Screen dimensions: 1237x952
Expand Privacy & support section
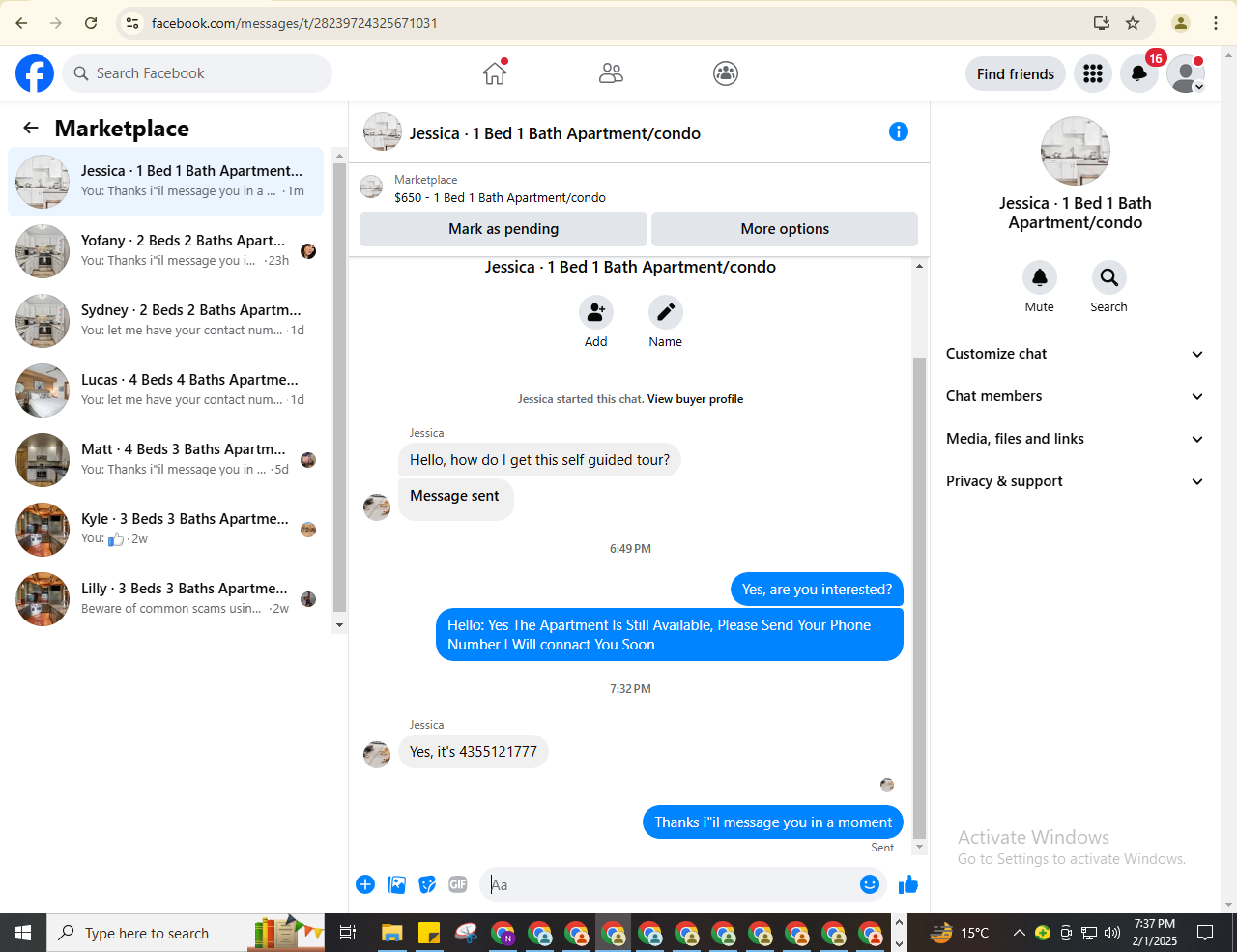tap(1075, 481)
